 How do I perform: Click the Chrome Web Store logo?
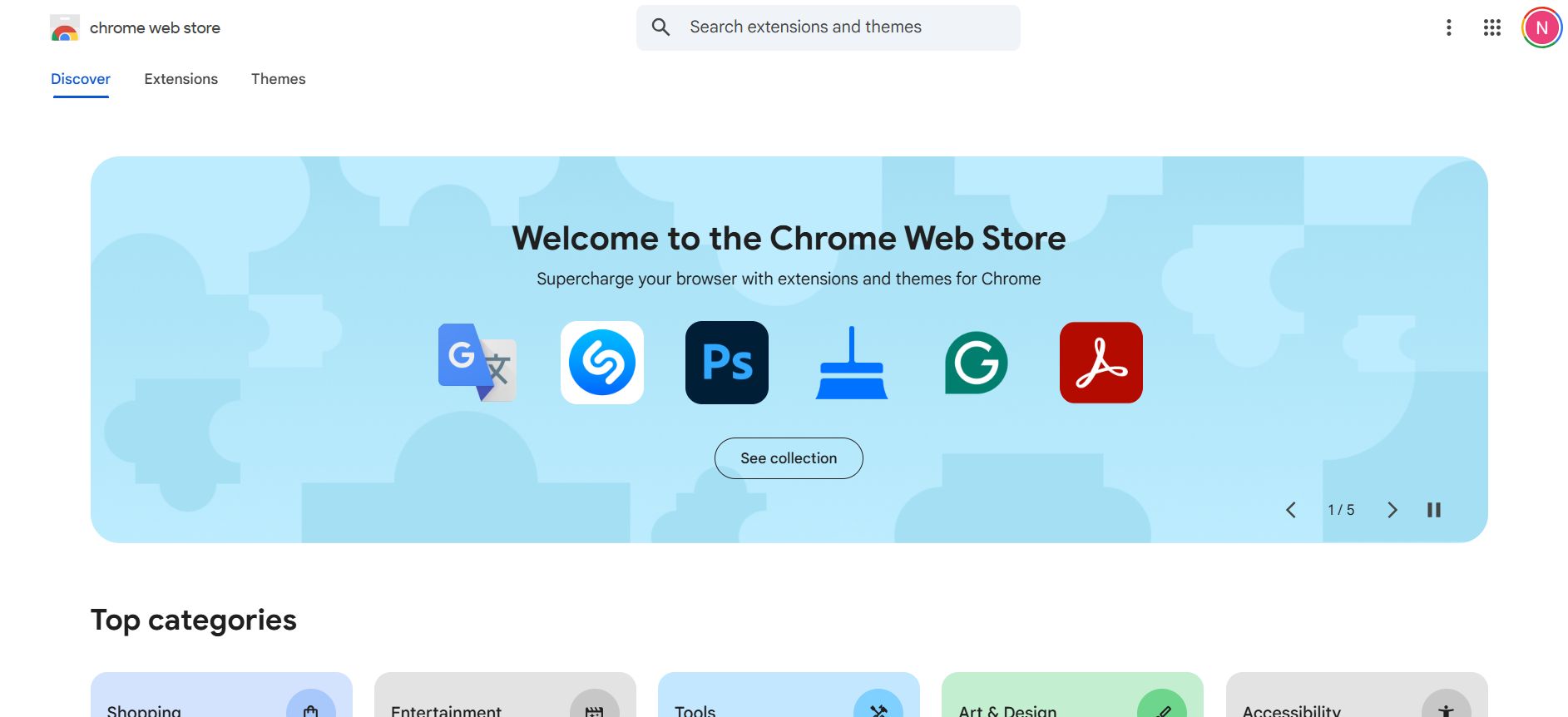pyautogui.click(x=65, y=27)
